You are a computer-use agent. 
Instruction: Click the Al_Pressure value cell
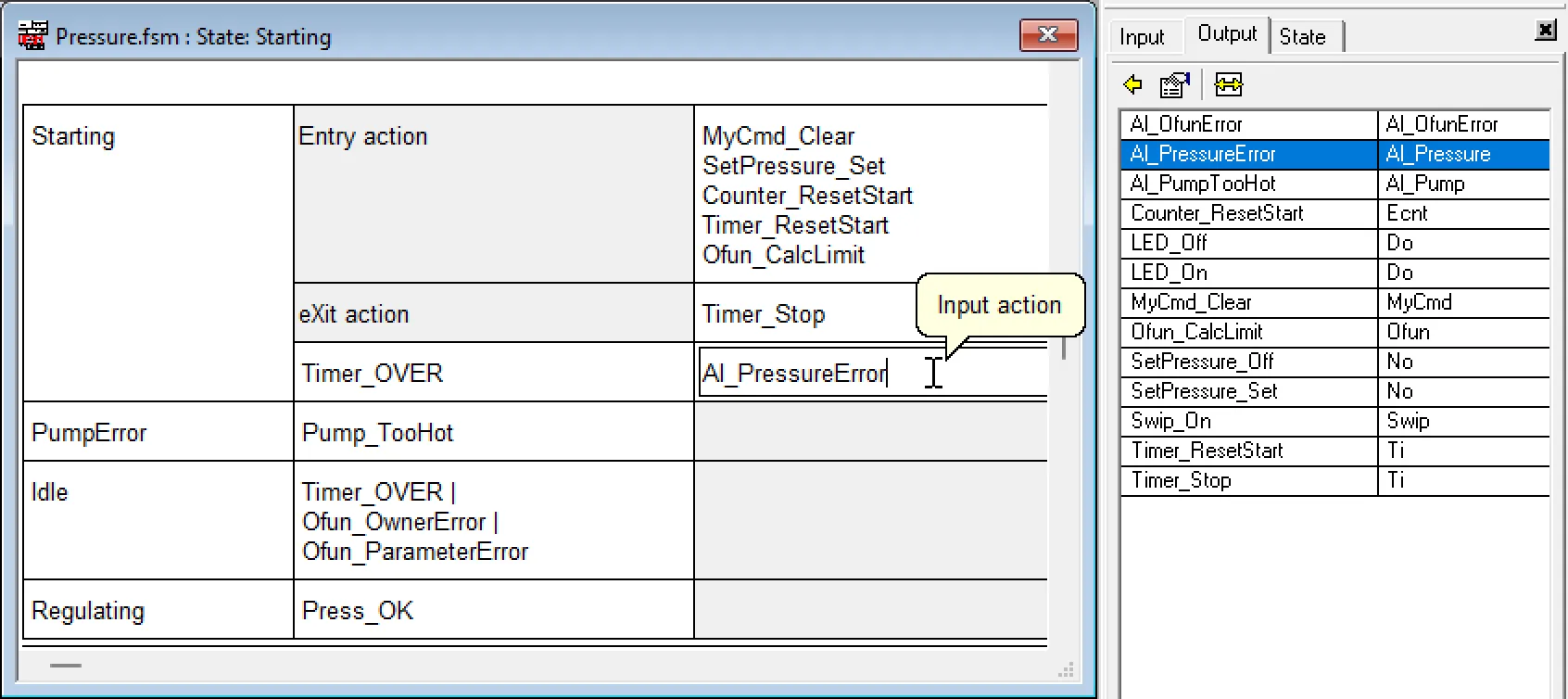pyautogui.click(x=1464, y=154)
